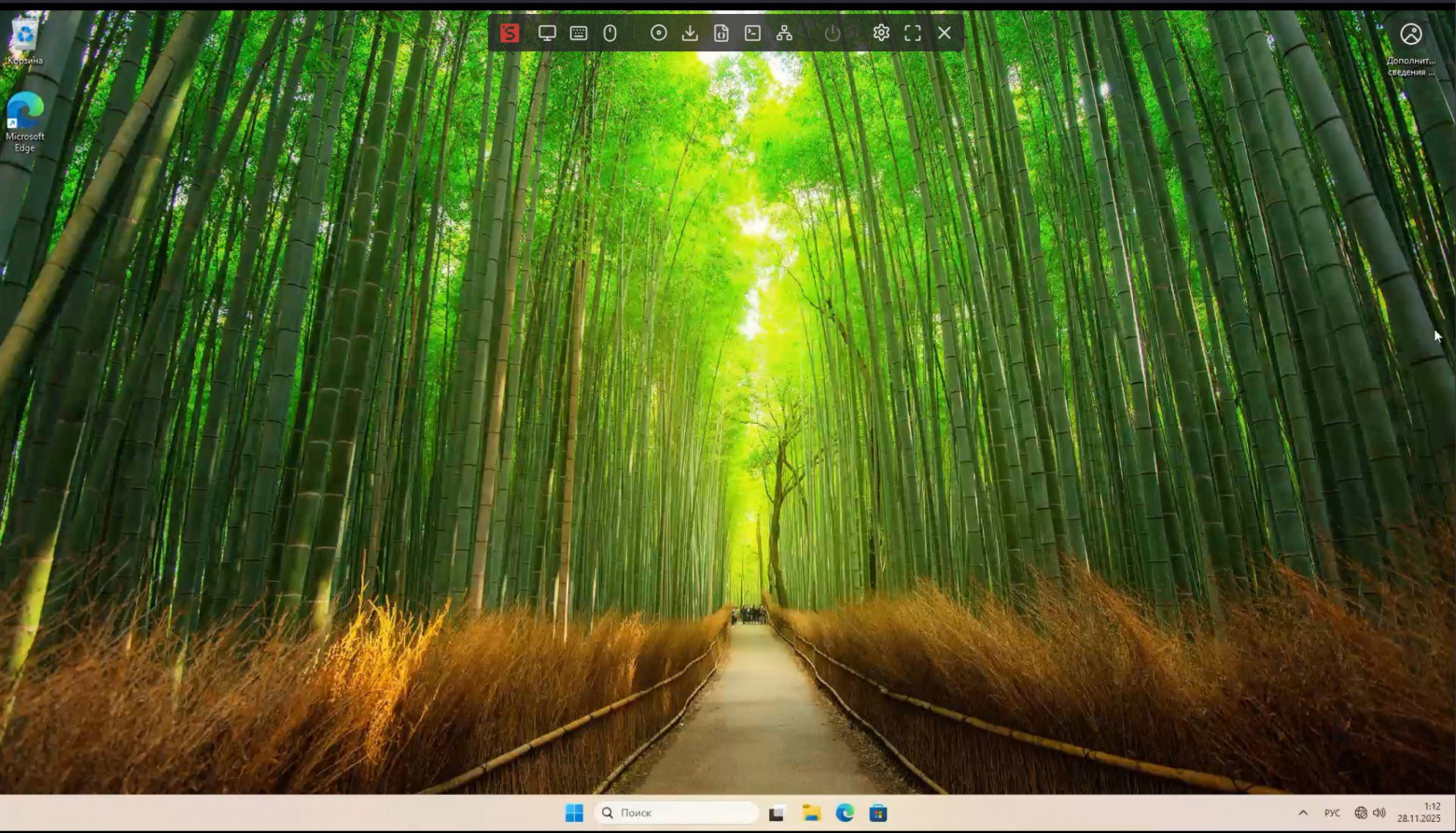Toggle fullscreen mode in the remote toolbar
The image size is (1456, 833).
[913, 34]
